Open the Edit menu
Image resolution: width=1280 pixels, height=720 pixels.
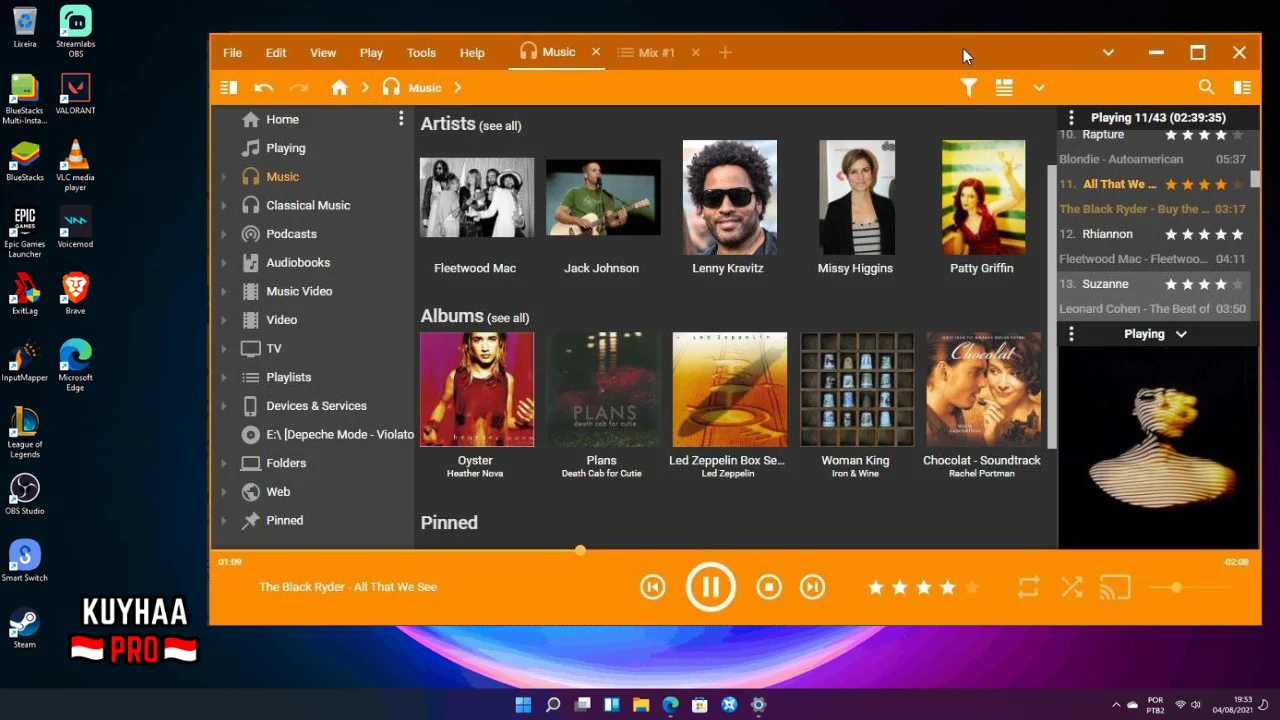pyautogui.click(x=276, y=53)
